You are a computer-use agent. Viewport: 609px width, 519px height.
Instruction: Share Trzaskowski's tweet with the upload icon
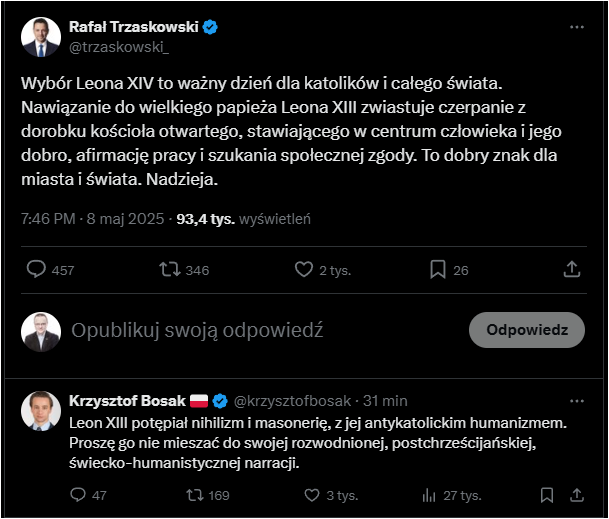(x=572, y=269)
